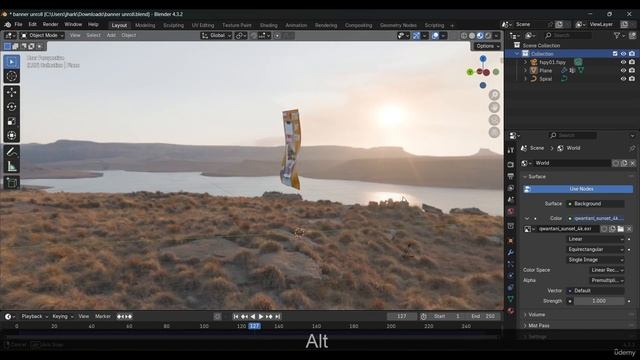Open the Render properties tab

[511, 164]
